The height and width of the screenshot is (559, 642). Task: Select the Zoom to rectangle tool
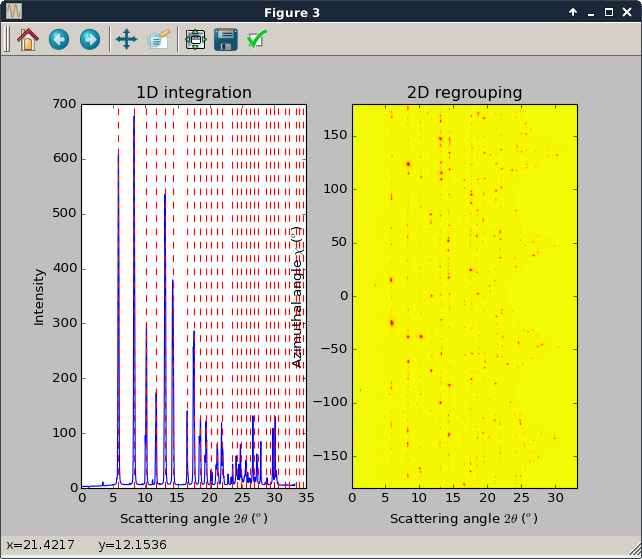[158, 39]
